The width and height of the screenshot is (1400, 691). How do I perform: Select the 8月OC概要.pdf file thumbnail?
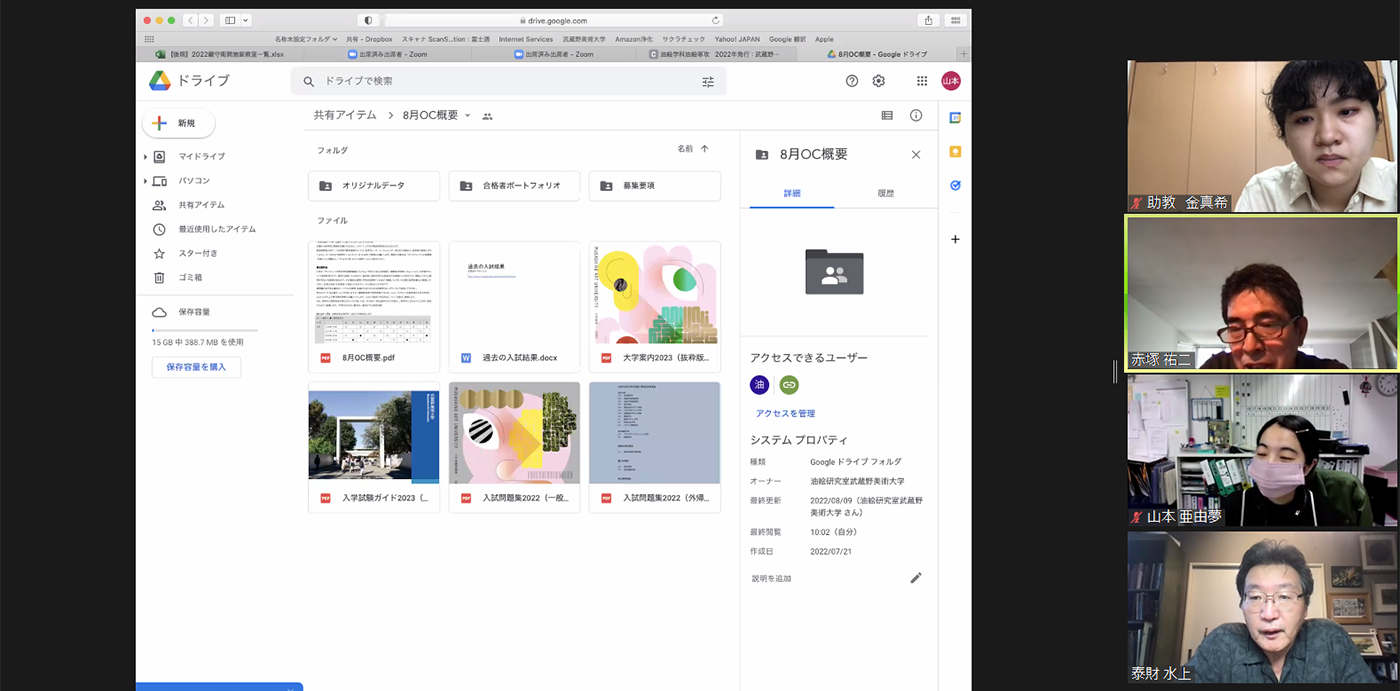pyautogui.click(x=374, y=307)
